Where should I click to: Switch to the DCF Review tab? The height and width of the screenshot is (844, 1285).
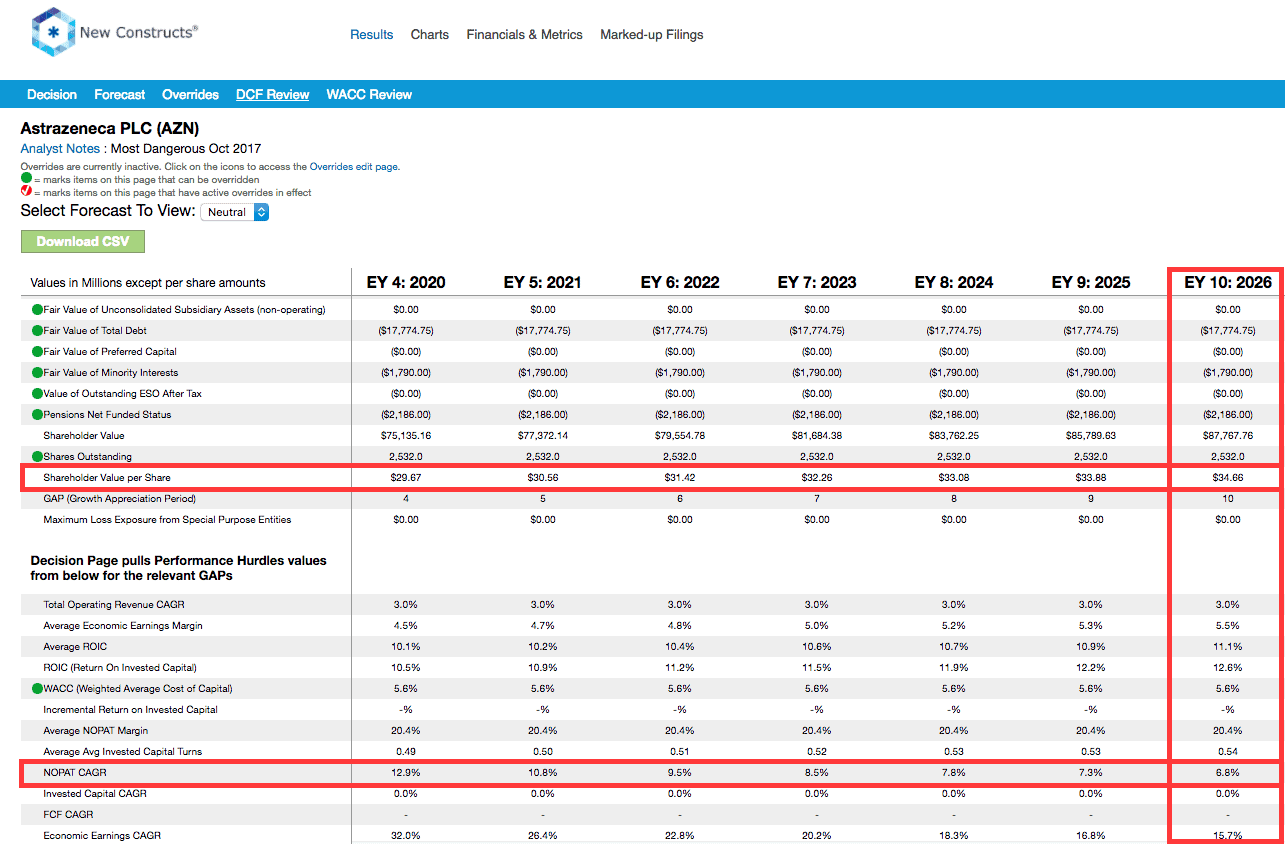pyautogui.click(x=272, y=95)
